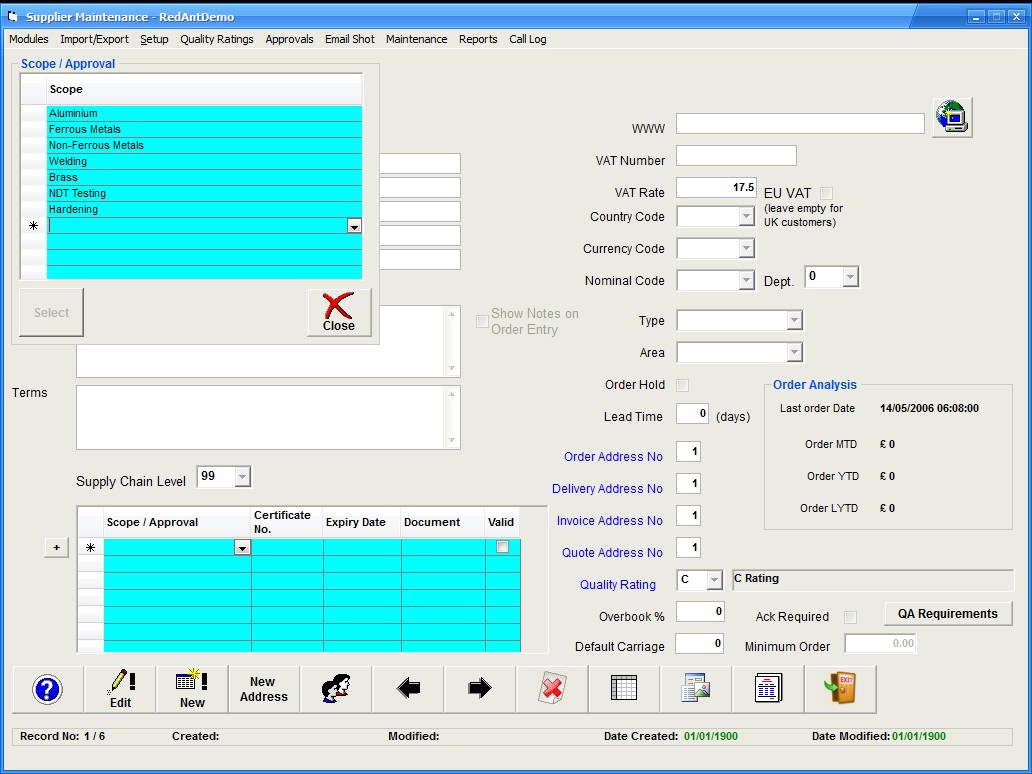Close the Scope / Approval popup
This screenshot has width=1032, height=774.
(339, 312)
